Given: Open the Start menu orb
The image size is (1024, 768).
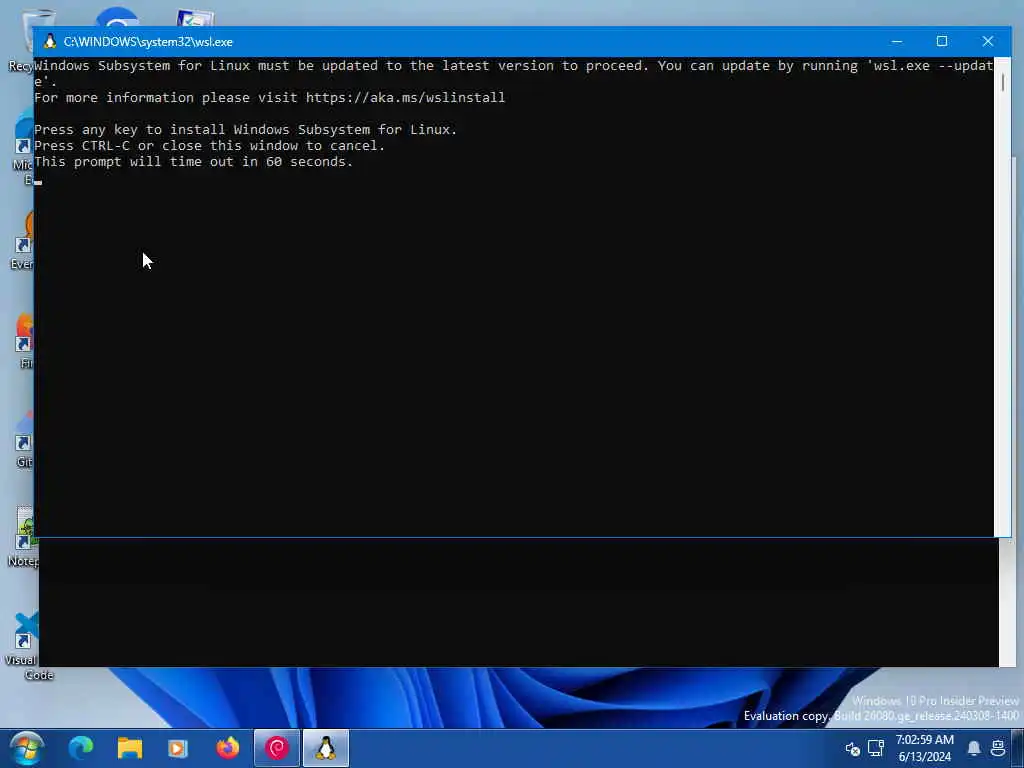Looking at the screenshot, I should (27, 748).
